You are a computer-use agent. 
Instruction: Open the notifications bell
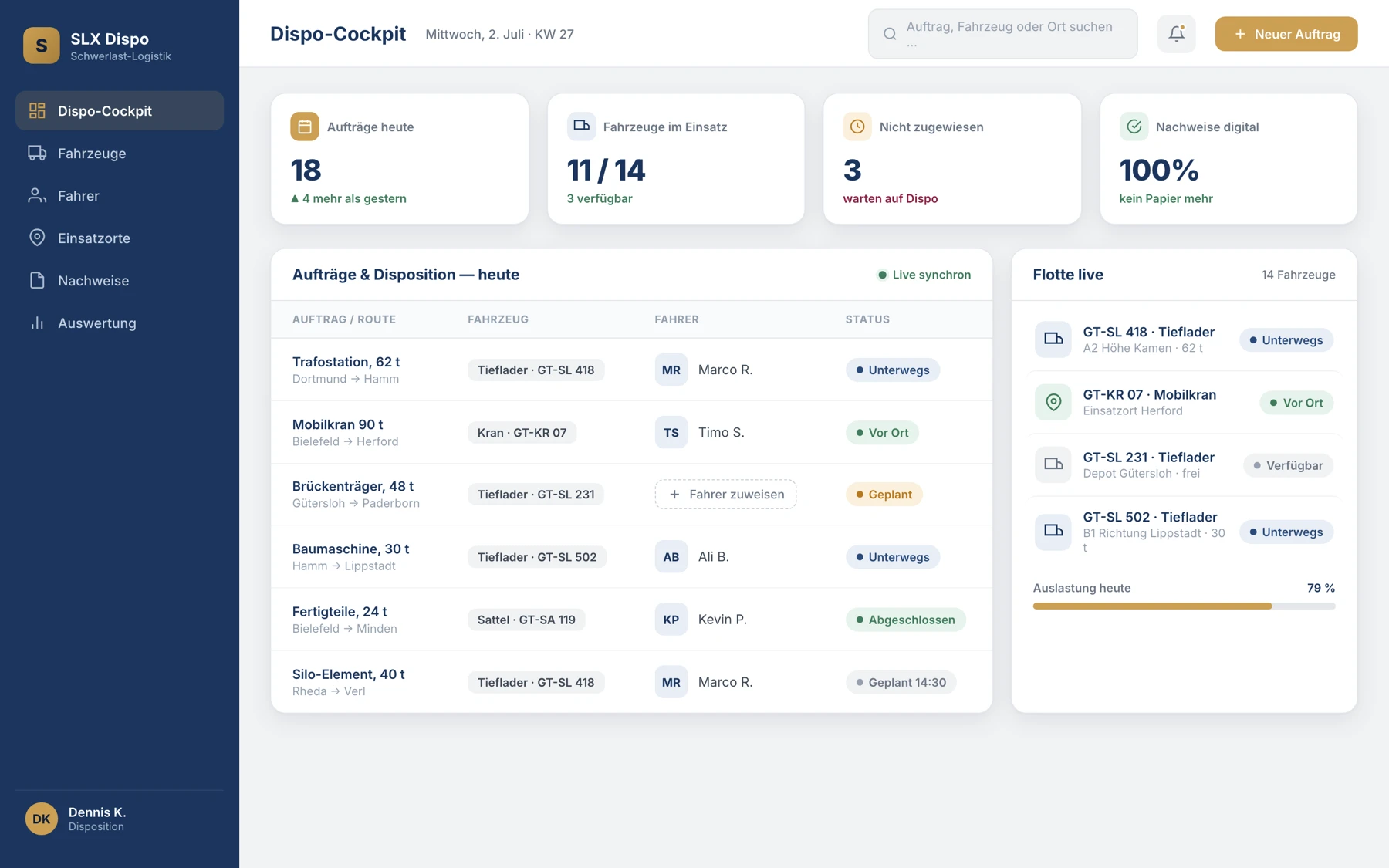point(1176,34)
